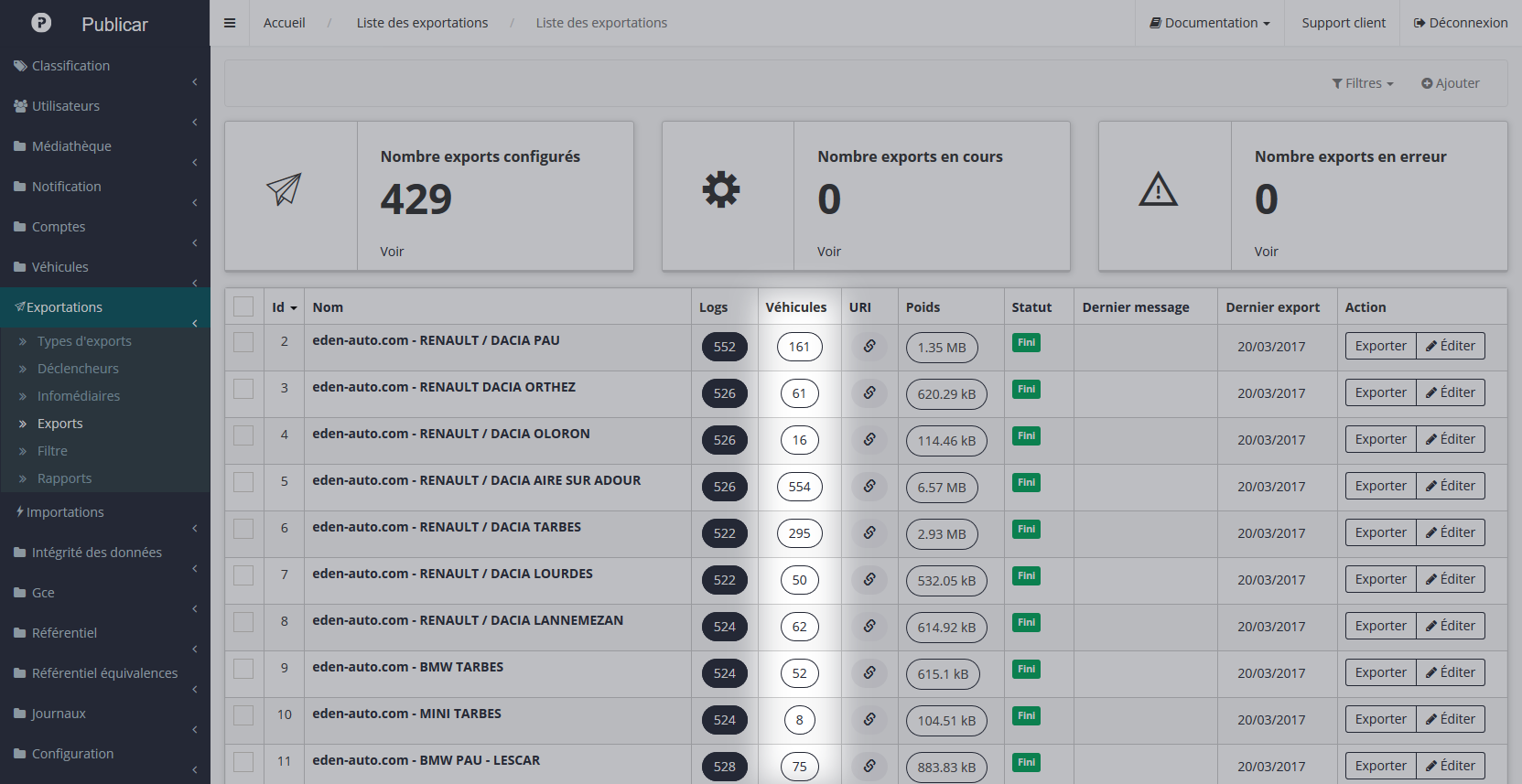Check the row checkbox for Id 6

tap(243, 529)
